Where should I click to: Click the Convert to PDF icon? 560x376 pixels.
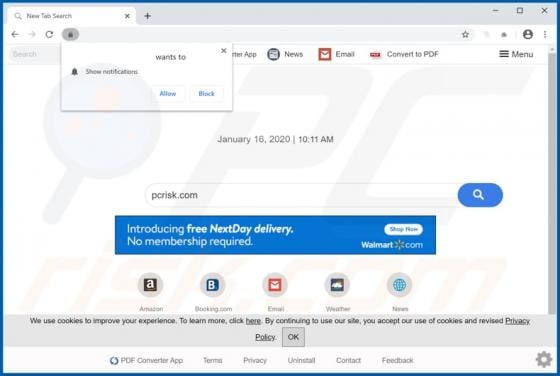pos(375,55)
